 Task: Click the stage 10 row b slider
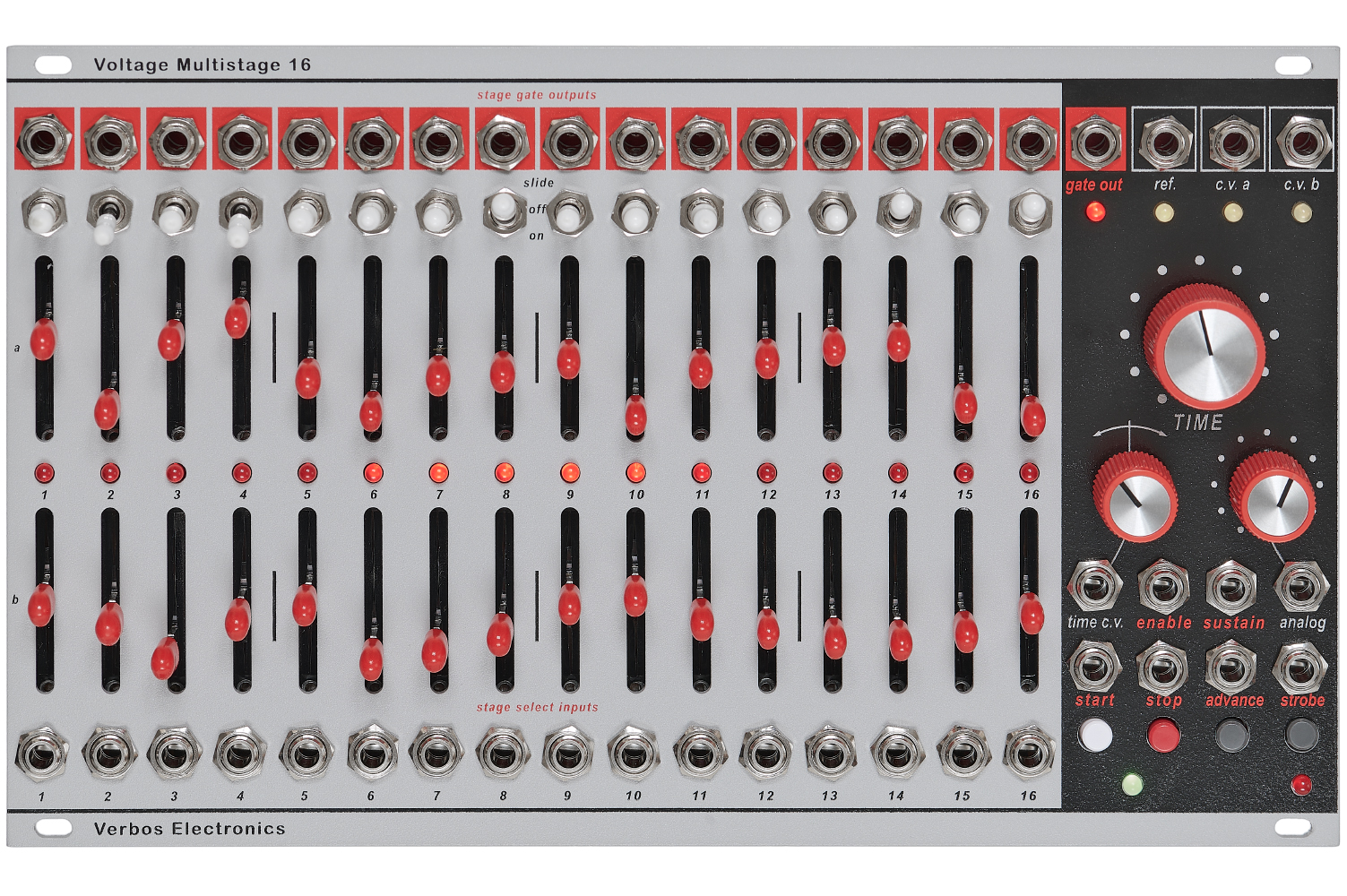(635, 595)
